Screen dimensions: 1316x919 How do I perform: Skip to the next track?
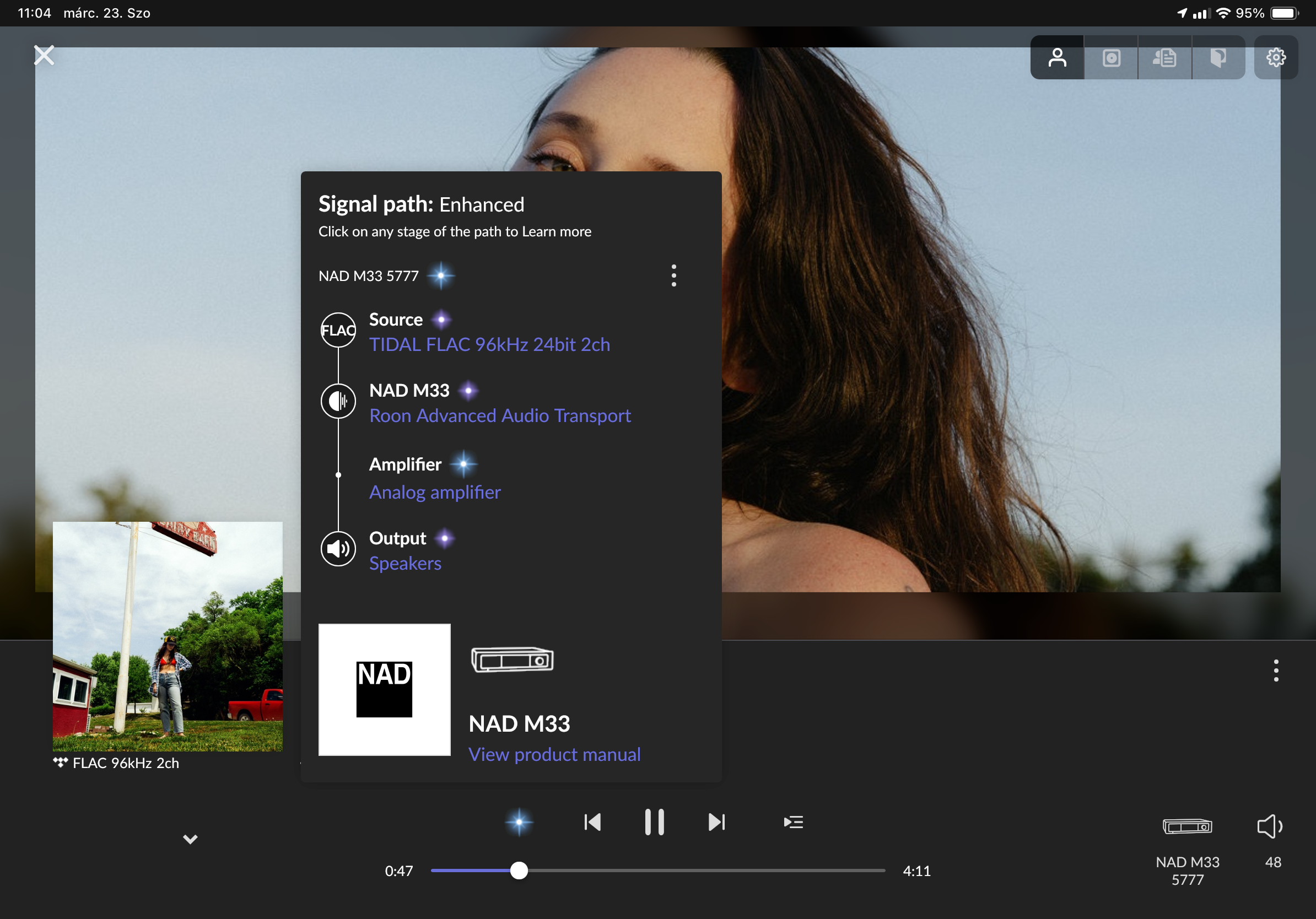pos(716,822)
